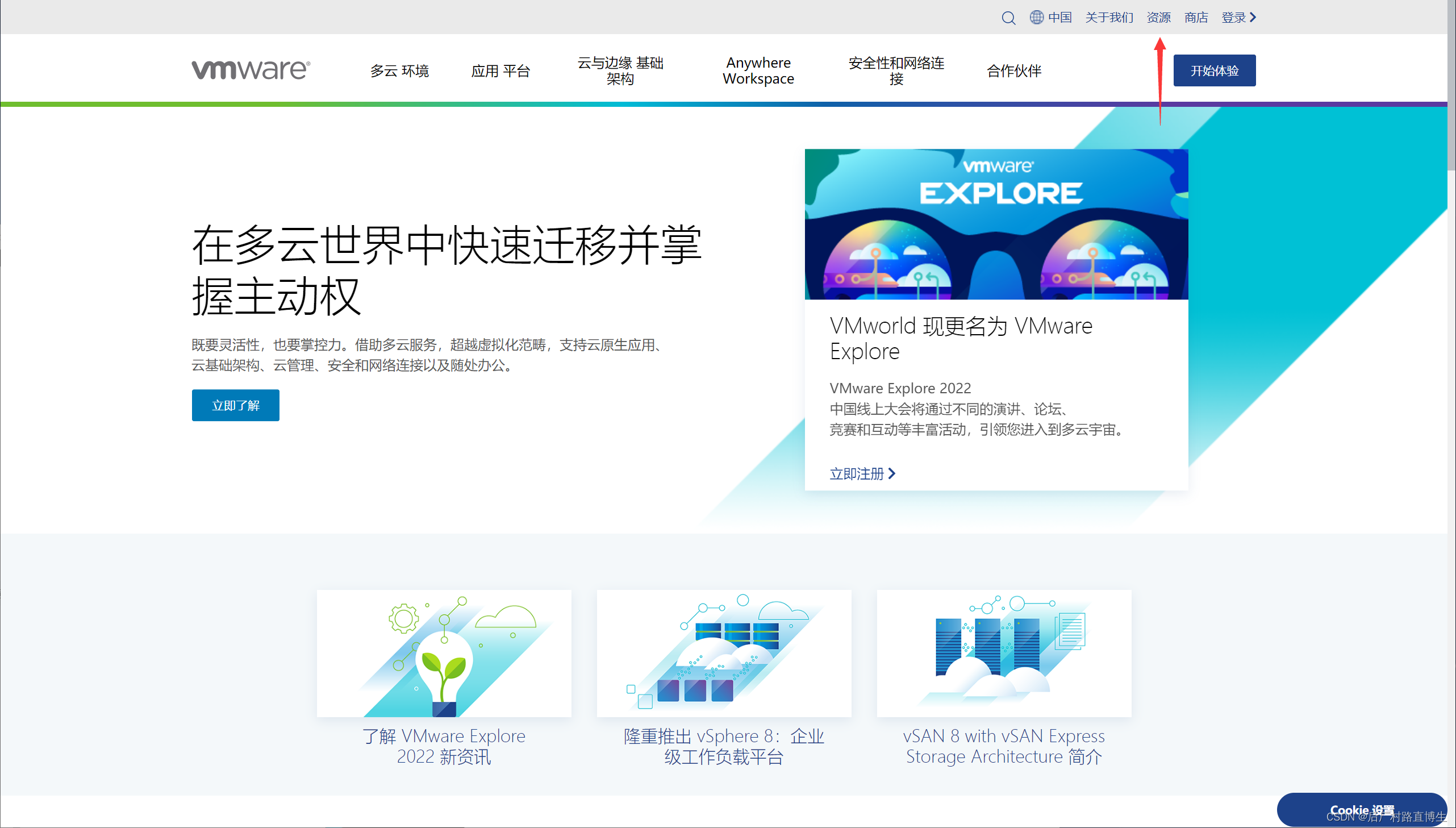
Task: Open the search magnifier icon
Action: pyautogui.click(x=1009, y=18)
